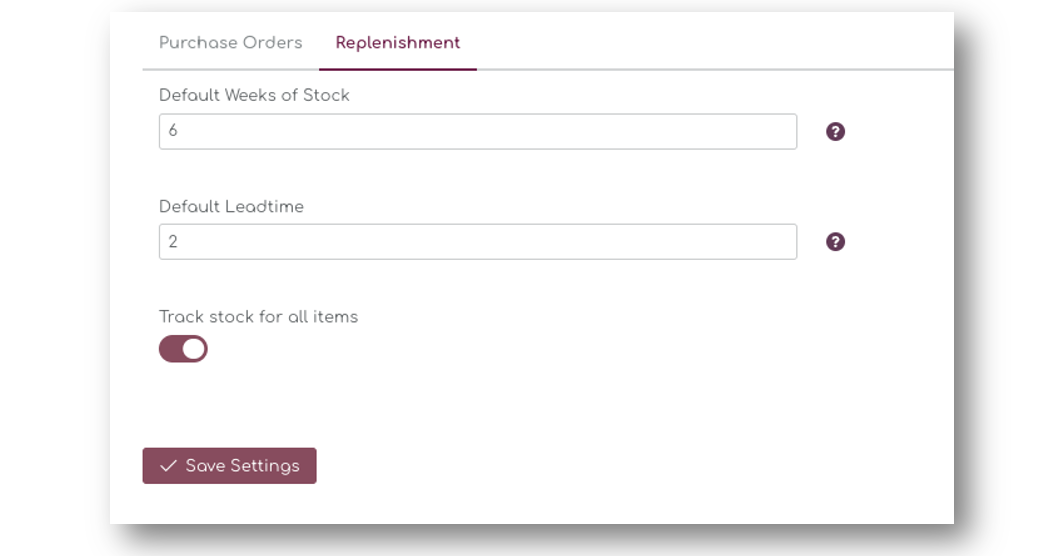Focus the Default Weeks of Stock field
Screen dimensions: 1050x556
pyautogui.click(x=477, y=131)
